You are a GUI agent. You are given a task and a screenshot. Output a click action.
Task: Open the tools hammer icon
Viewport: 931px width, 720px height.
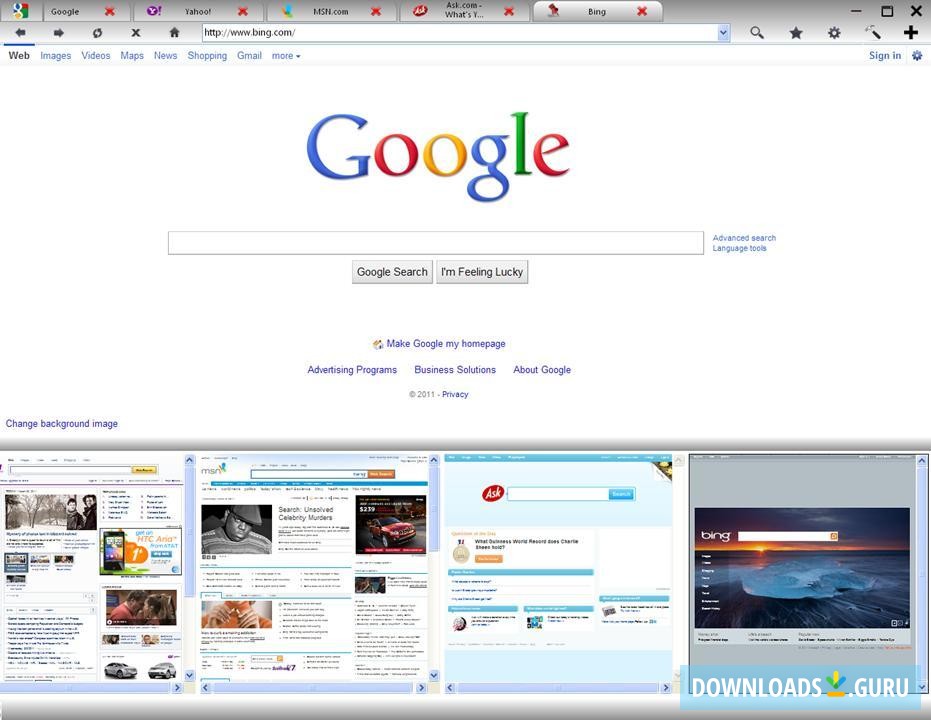coord(873,32)
